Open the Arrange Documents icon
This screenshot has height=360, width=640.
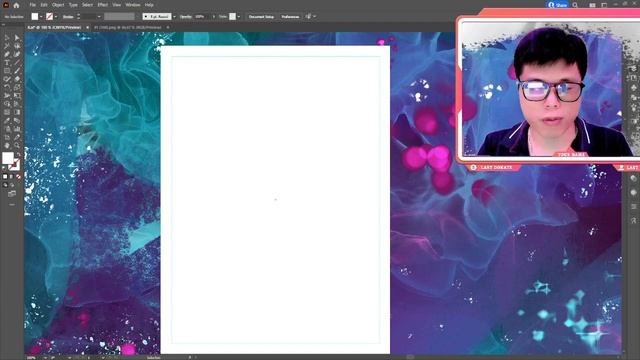pyautogui.click(x=592, y=5)
